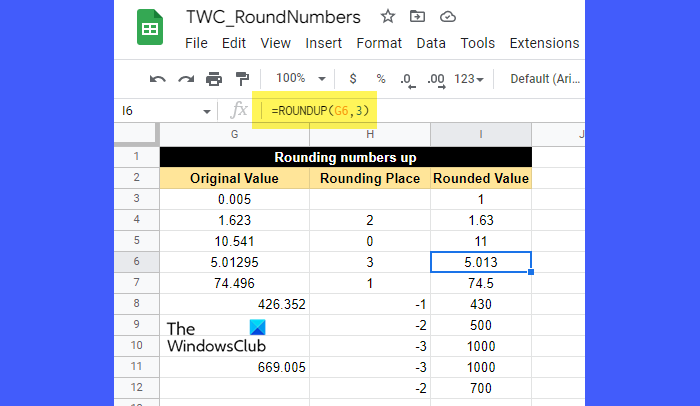700x406 pixels.
Task: Print the spreadsheet using the printer icon
Action: pyautogui.click(x=214, y=78)
